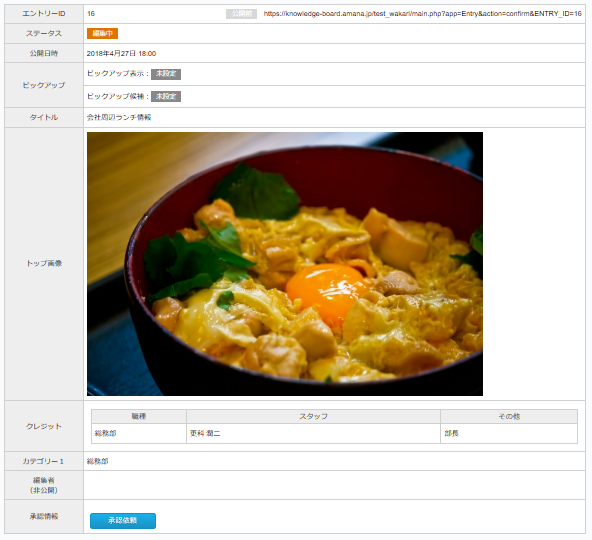Screen dimensions: 592x540
Task: Select the title text 会社周辺ランチ情報
Action: point(119,117)
